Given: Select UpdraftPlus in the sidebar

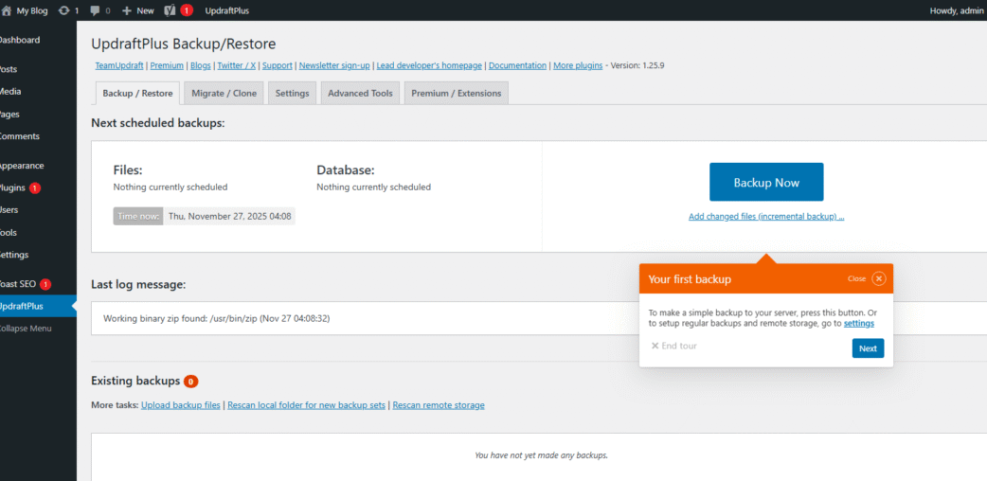Looking at the screenshot, I should tap(38, 307).
